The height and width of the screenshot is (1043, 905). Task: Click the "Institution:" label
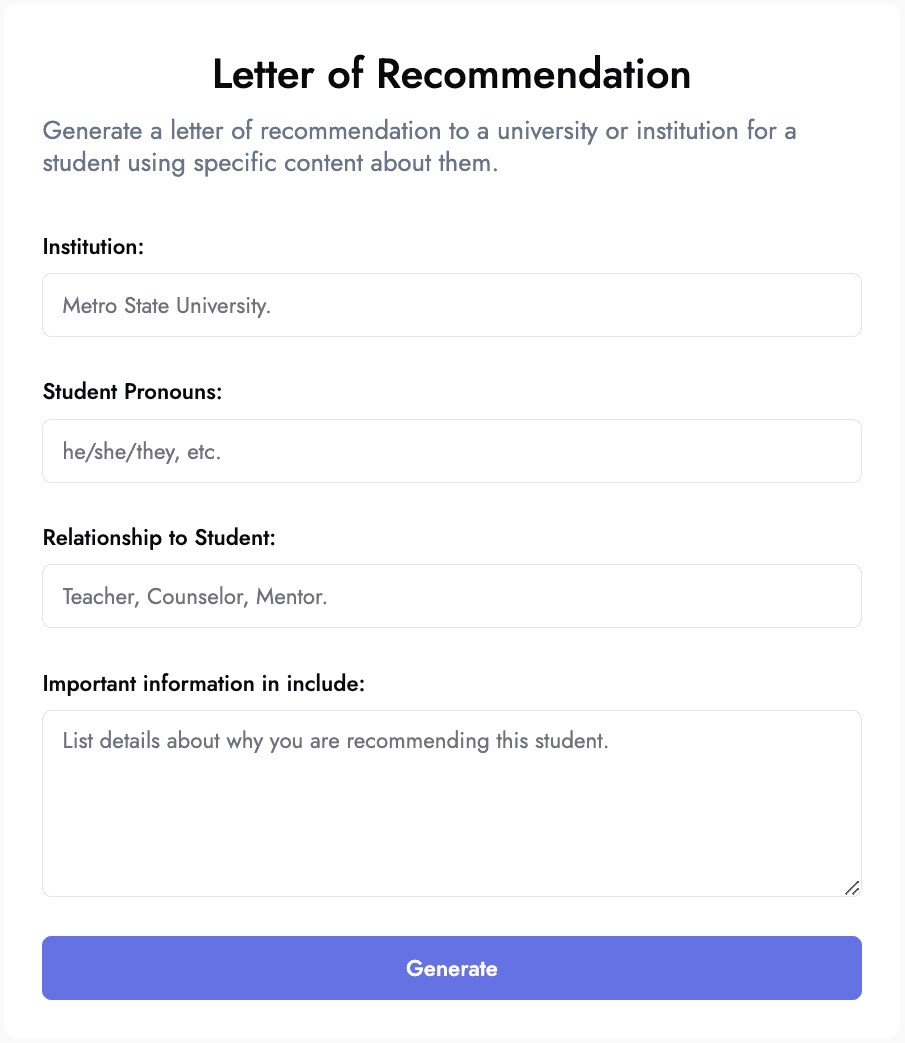pos(93,247)
